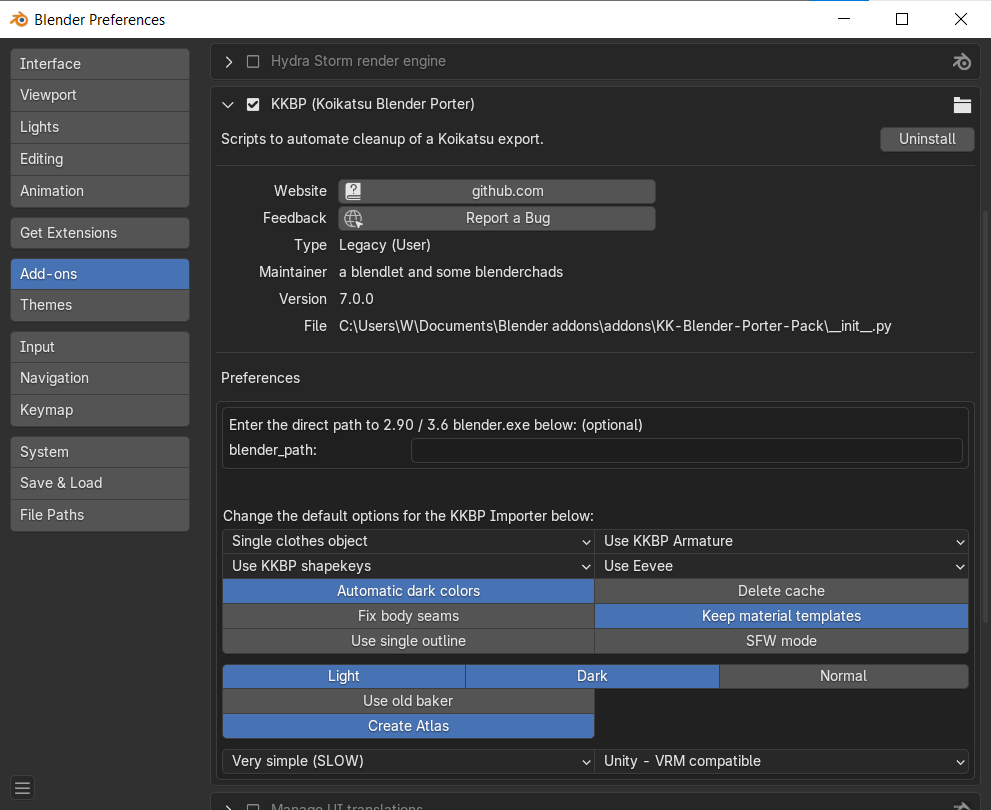
Task: Enable Fix body seams option
Action: point(408,616)
